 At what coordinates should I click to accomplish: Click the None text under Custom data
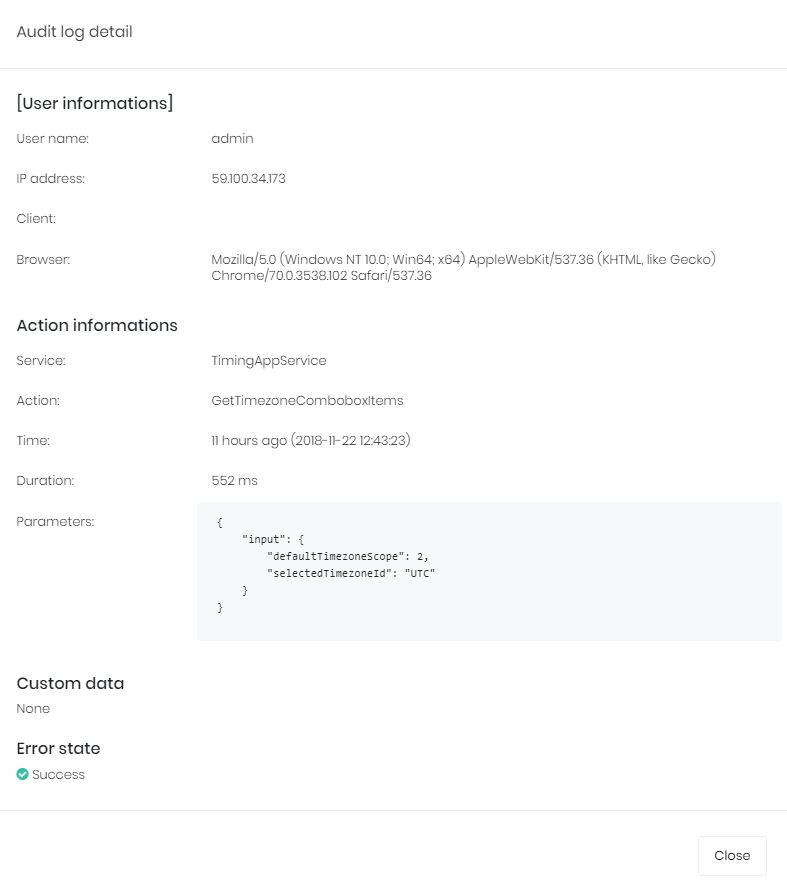[x=33, y=708]
